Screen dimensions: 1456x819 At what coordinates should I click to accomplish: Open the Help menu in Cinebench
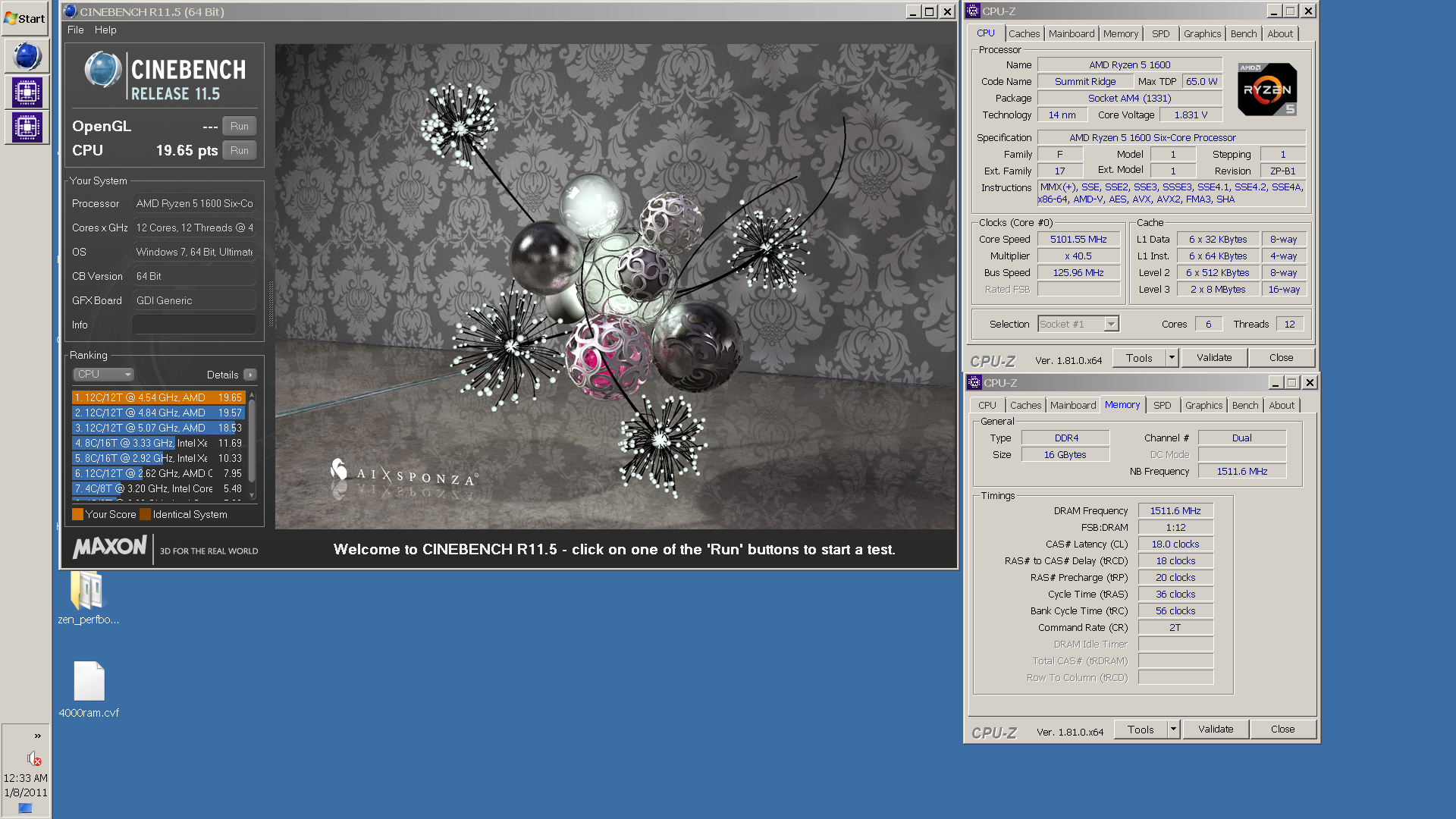(x=105, y=30)
